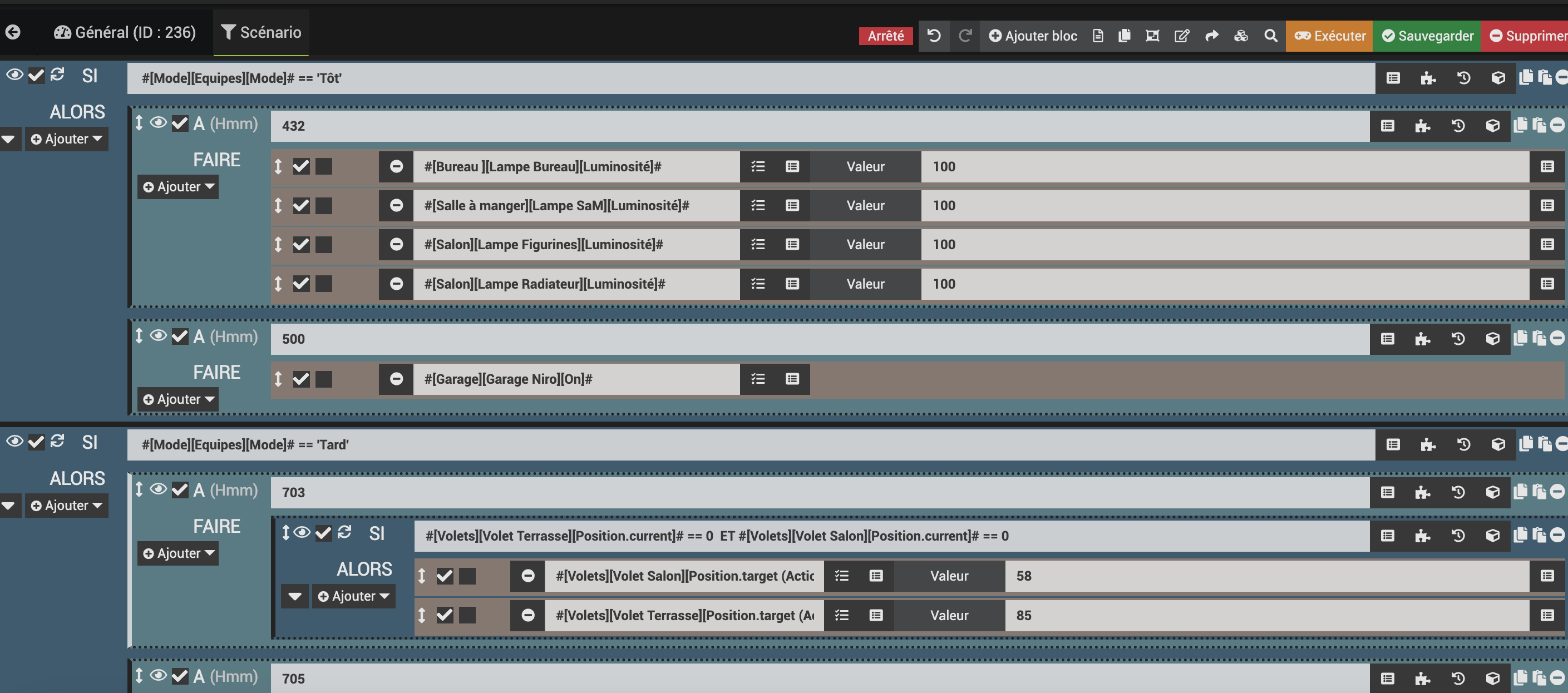Toggle repeat icon on nested Volets SI block

coord(344,532)
